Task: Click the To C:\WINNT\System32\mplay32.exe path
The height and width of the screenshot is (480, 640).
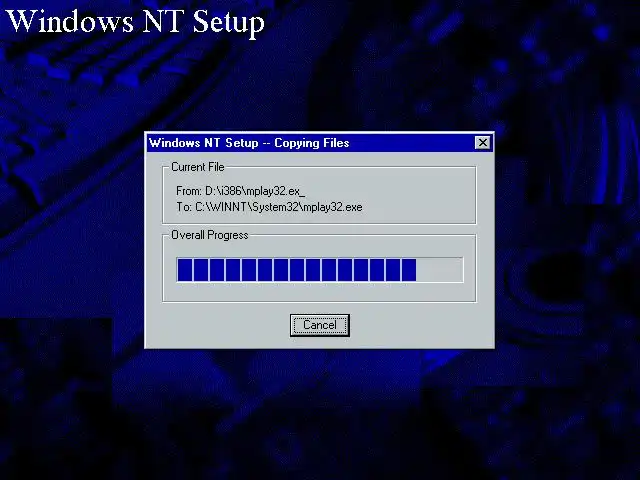Action: [269, 207]
